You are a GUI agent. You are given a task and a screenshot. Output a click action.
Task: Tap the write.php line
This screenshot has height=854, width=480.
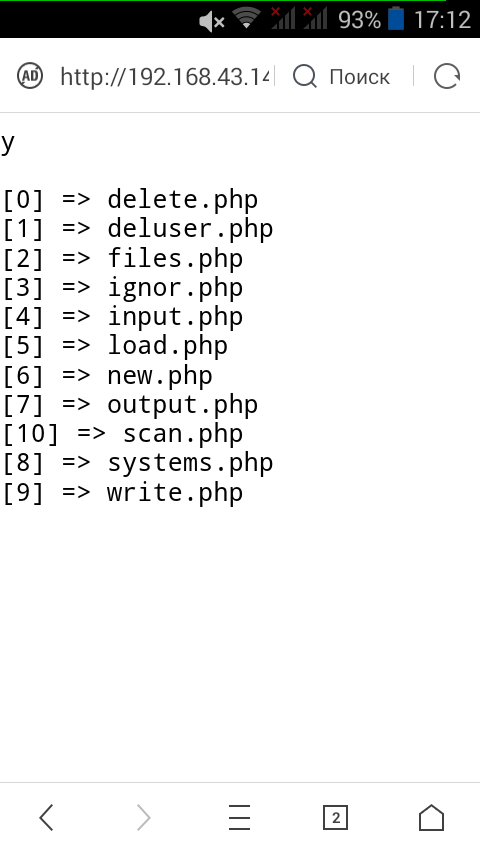[x=123, y=493]
